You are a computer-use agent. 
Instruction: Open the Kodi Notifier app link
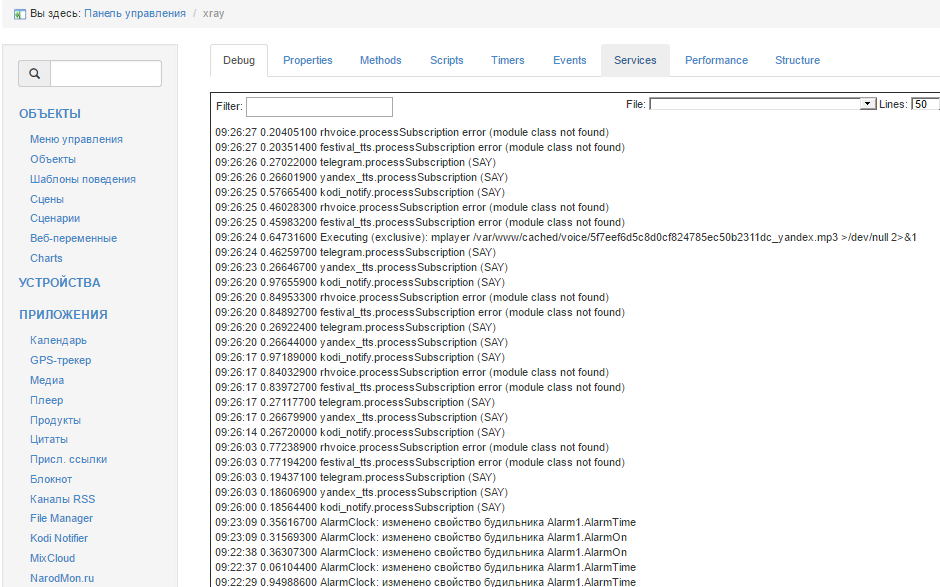pos(59,538)
